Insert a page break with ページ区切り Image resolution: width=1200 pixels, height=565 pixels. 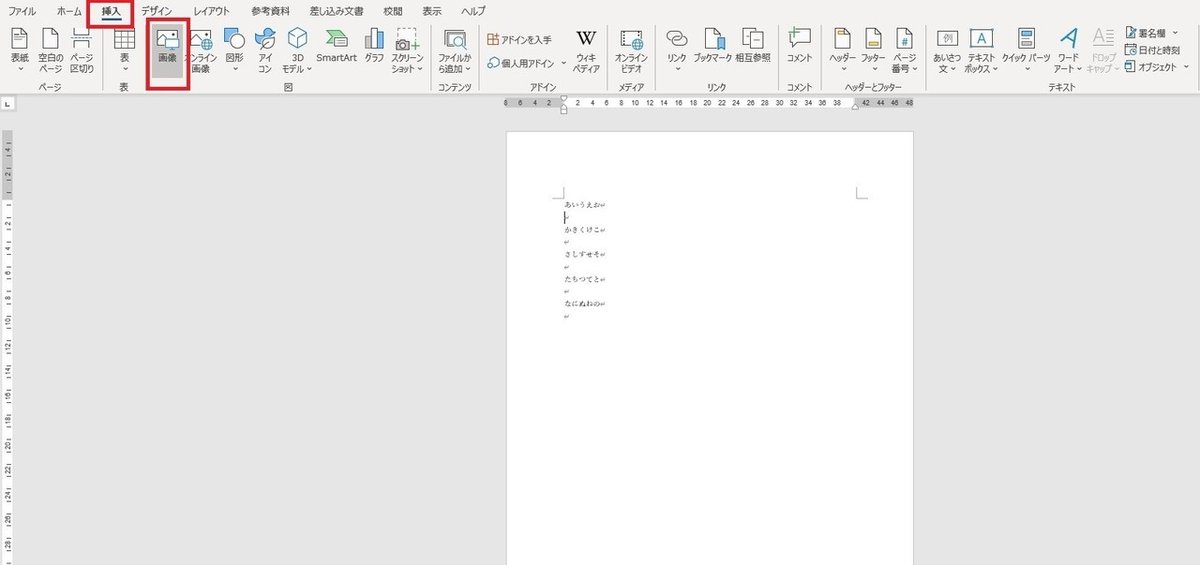(x=82, y=50)
